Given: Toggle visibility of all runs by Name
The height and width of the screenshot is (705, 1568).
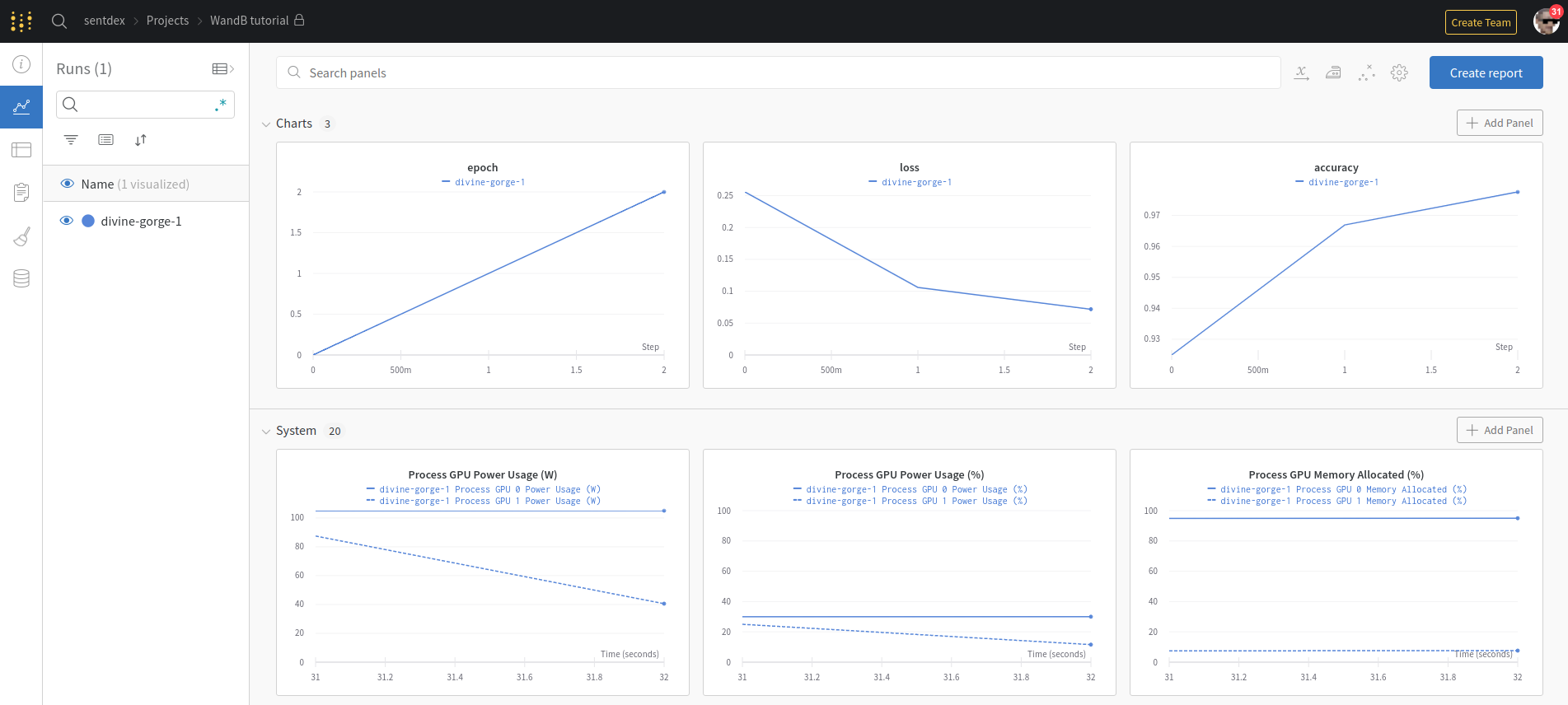Looking at the screenshot, I should [68, 184].
